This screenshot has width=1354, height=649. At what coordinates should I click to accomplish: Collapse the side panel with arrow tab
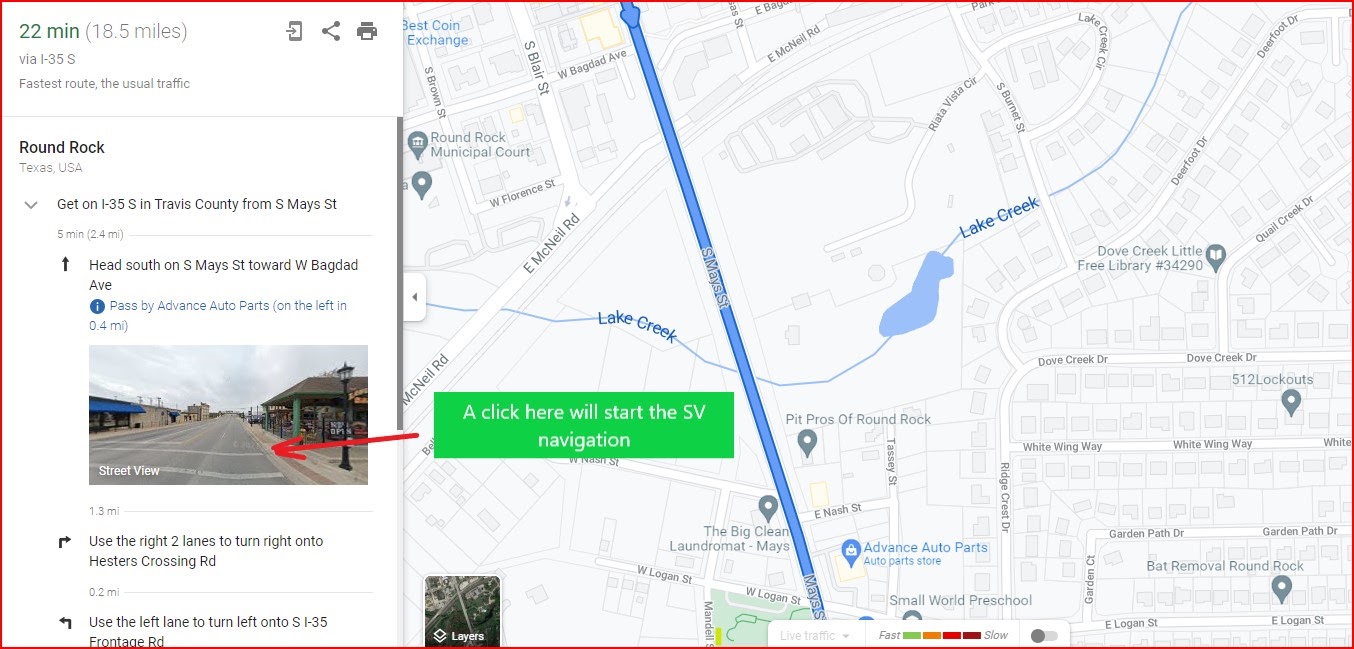tap(414, 297)
